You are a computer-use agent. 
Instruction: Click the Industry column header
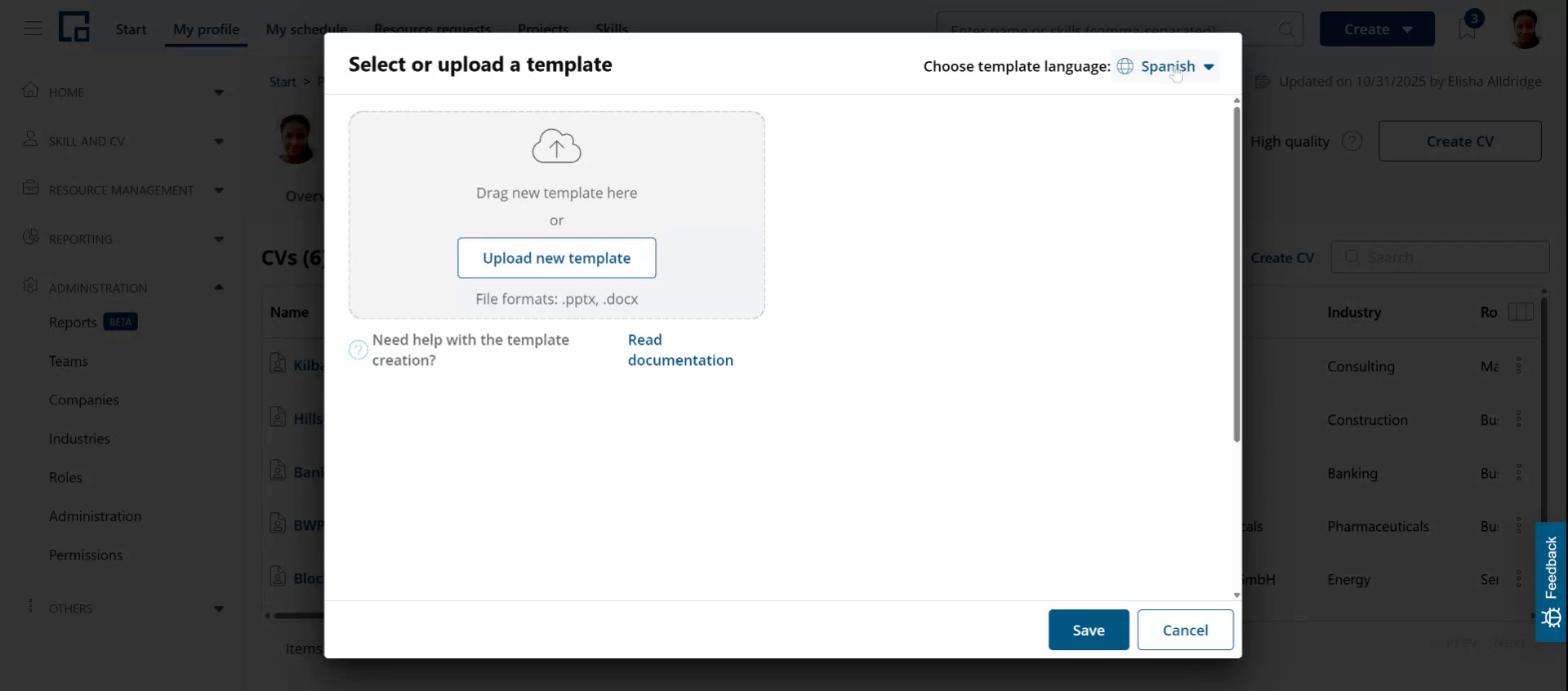point(1354,312)
